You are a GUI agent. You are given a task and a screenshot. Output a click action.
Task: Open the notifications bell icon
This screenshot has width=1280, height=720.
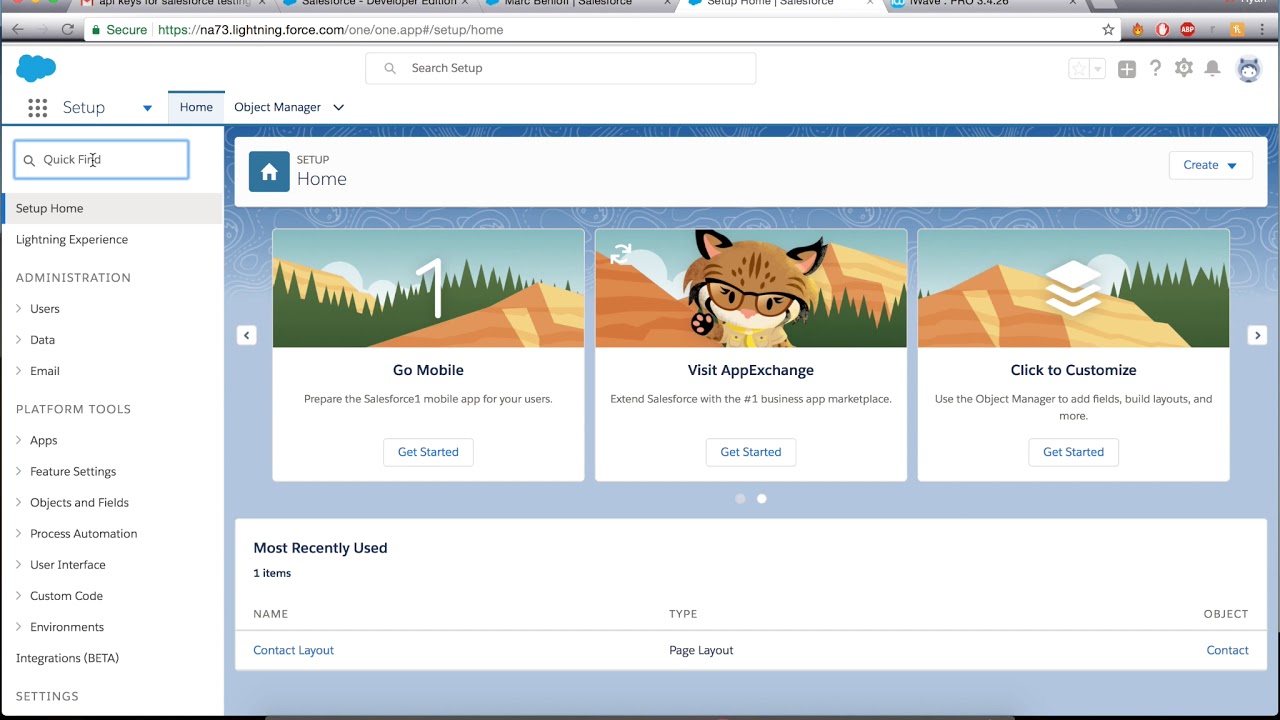pos(1212,68)
